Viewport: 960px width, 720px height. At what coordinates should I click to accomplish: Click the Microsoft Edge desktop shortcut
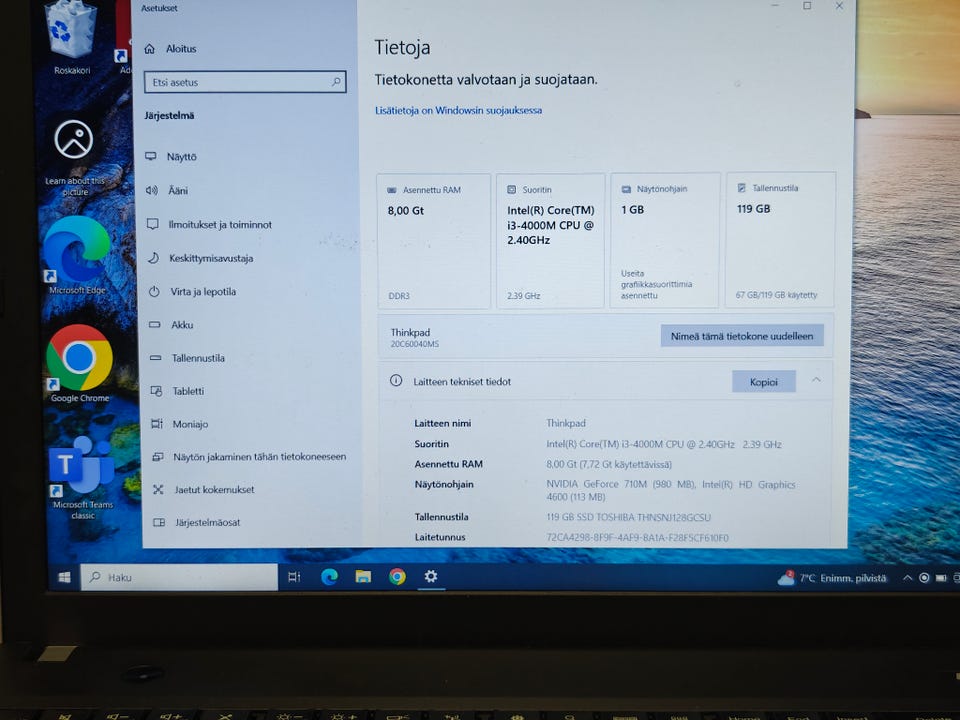point(77,256)
